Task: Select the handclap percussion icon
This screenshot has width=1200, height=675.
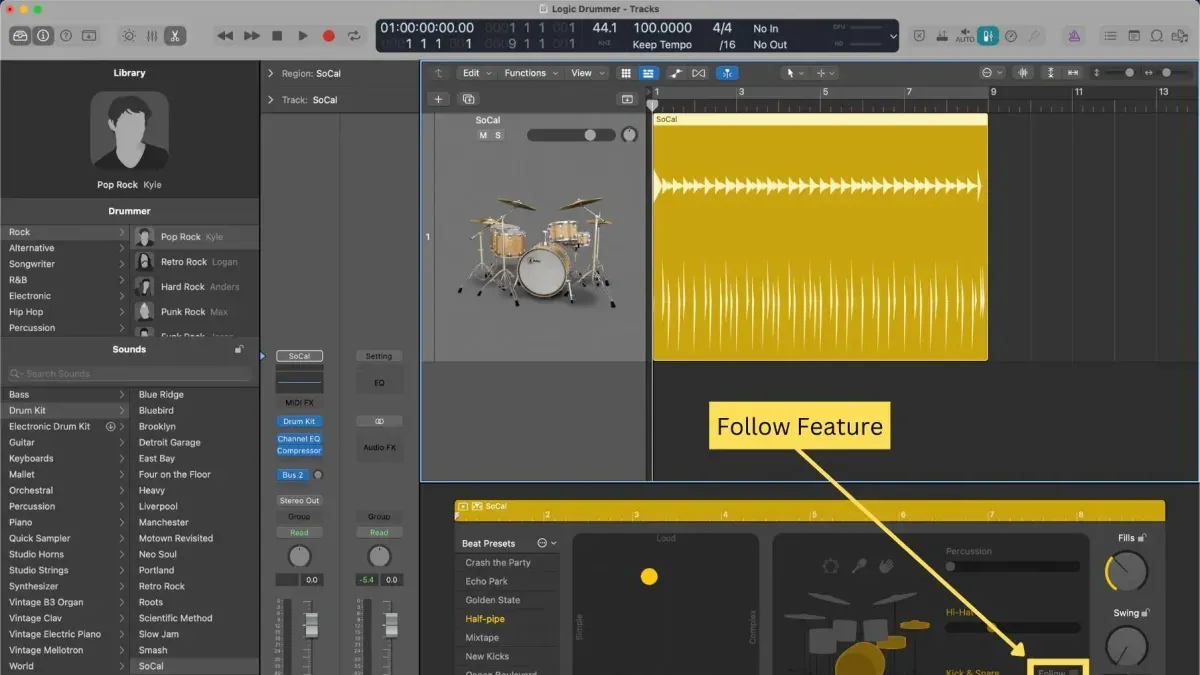Action: [x=884, y=566]
